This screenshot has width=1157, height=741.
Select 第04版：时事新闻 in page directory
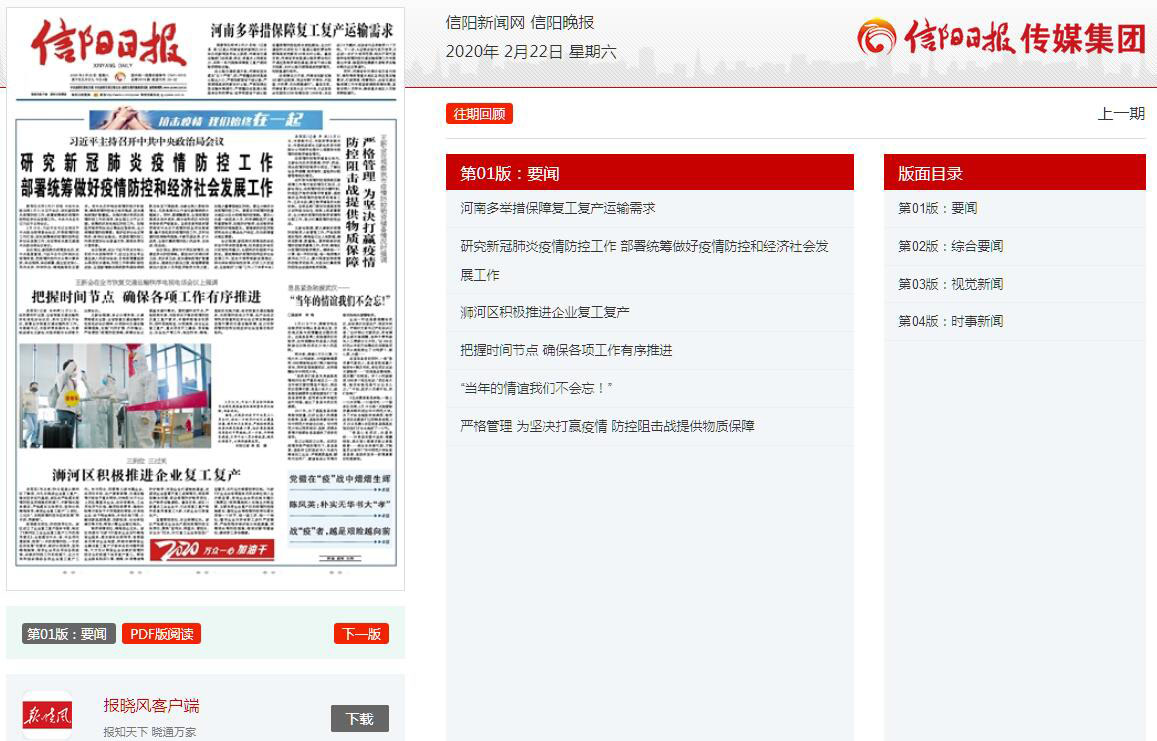pos(950,321)
